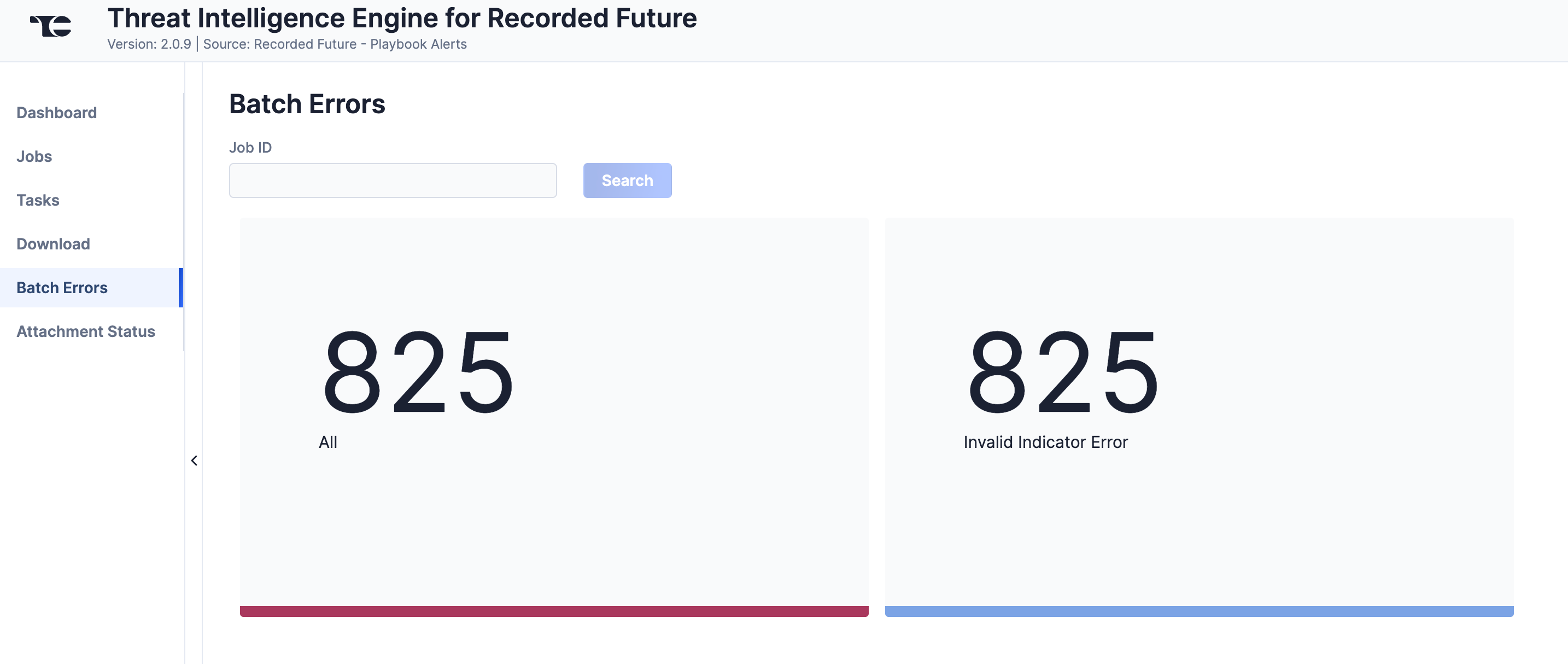Navigate to Tasks in the sidebar
The width and height of the screenshot is (1568, 664).
point(38,200)
